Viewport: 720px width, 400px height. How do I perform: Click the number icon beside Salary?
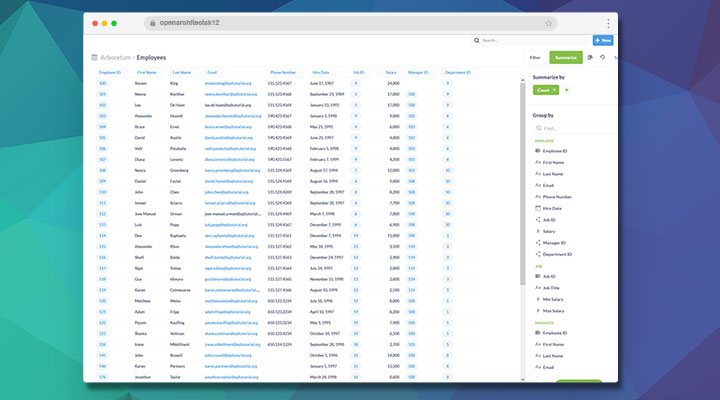pyautogui.click(x=538, y=231)
